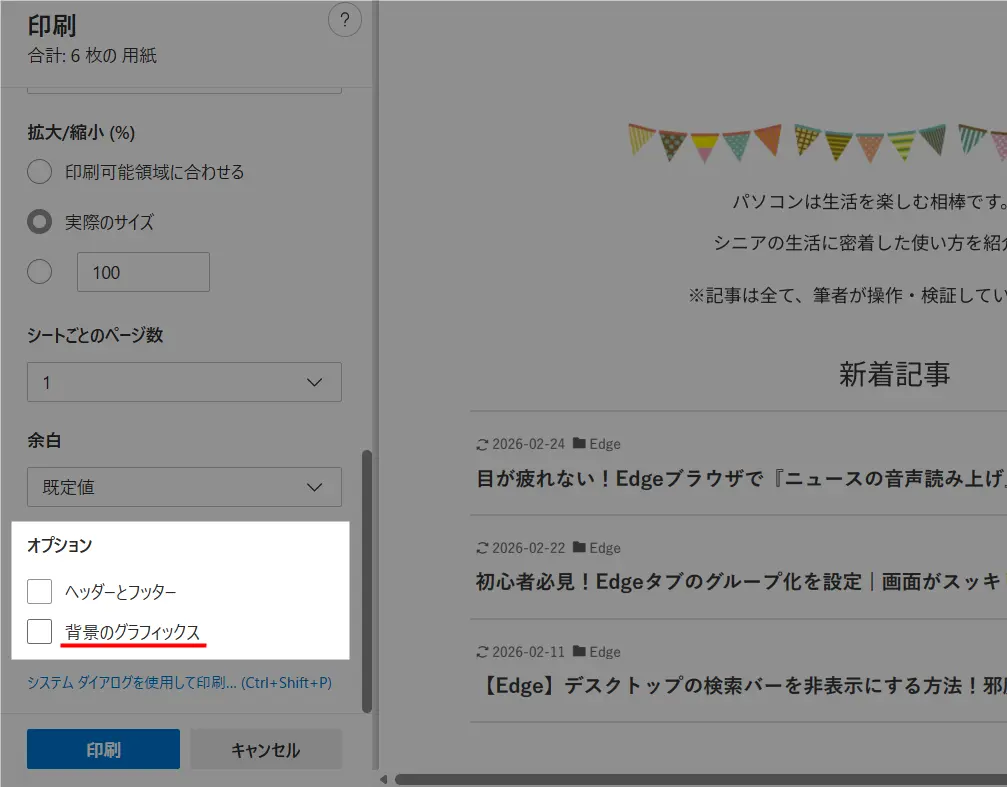This screenshot has height=787, width=1007.
Task: Open システム ダイアログを使用して印刷 link
Action: tap(179, 683)
